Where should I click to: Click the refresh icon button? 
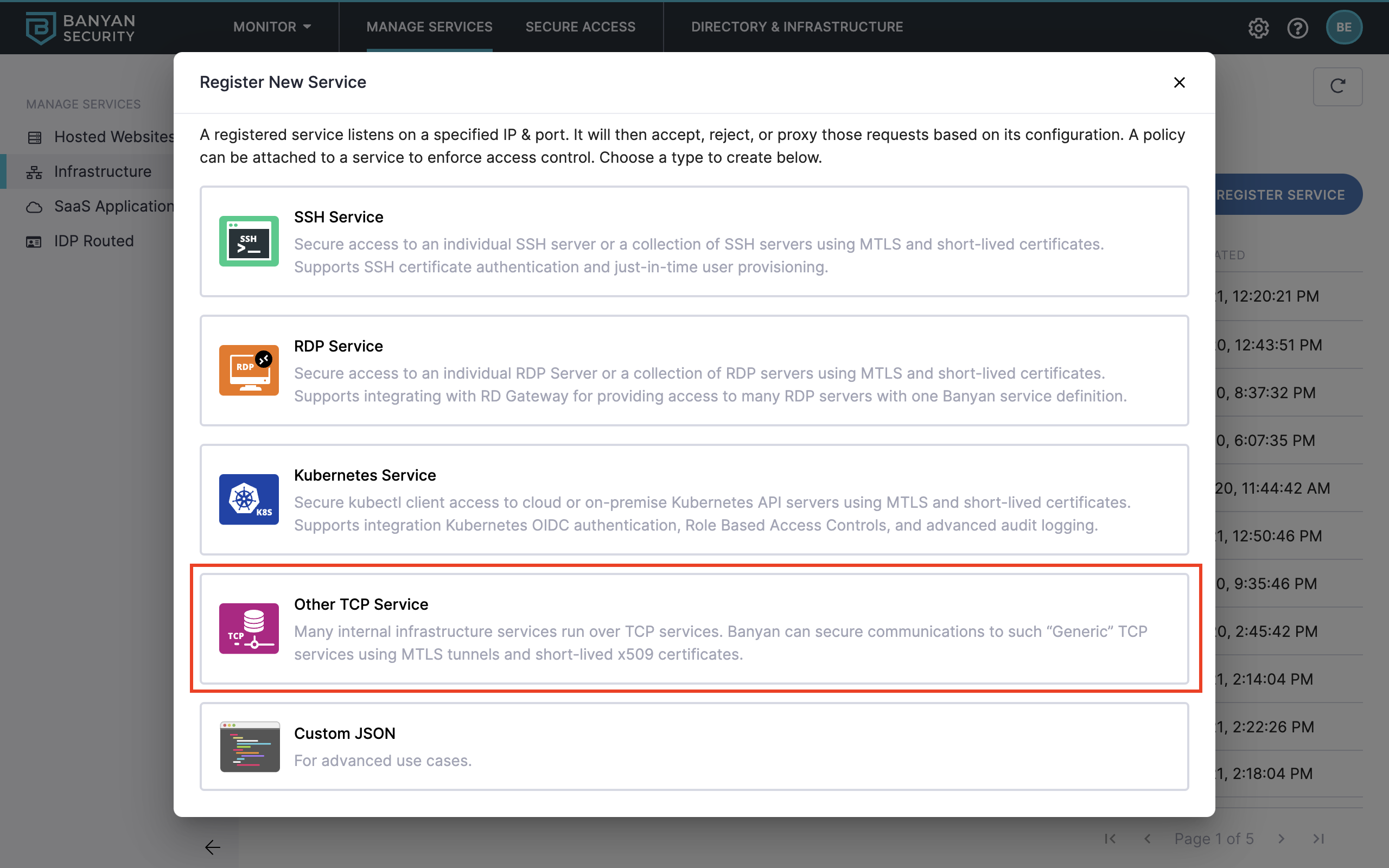1337,86
